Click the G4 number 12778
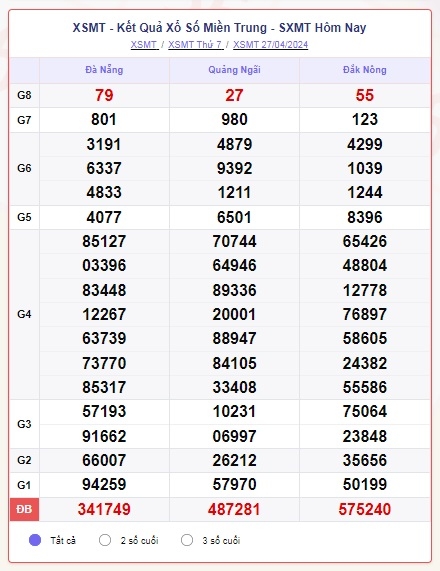The width and height of the screenshot is (440, 571). pyautogui.click(x=365, y=290)
